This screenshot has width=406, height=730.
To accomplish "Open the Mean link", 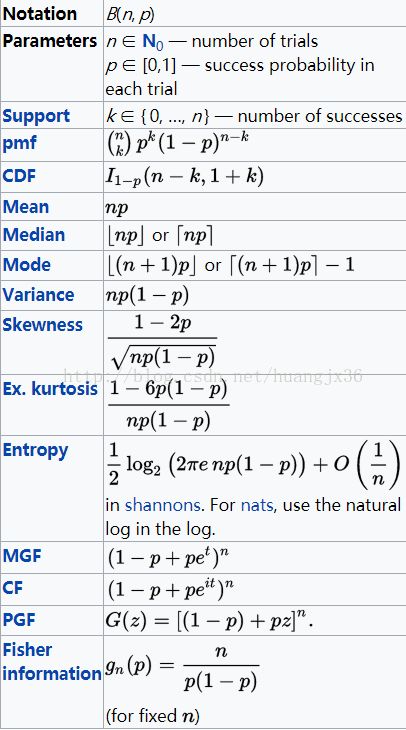I will (26, 207).
